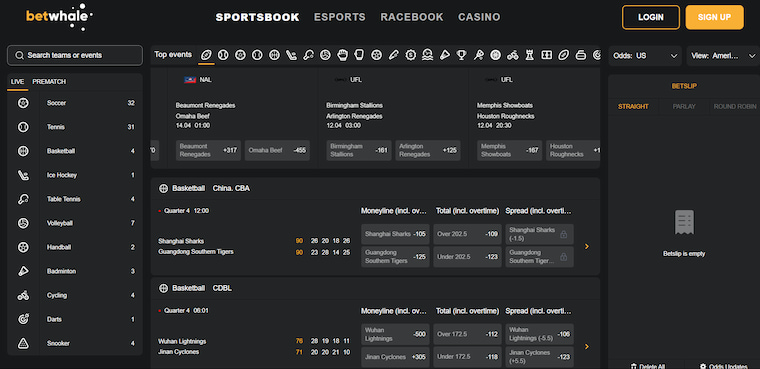
Task: Select the baseball icon in the sports bar
Action: (223, 55)
